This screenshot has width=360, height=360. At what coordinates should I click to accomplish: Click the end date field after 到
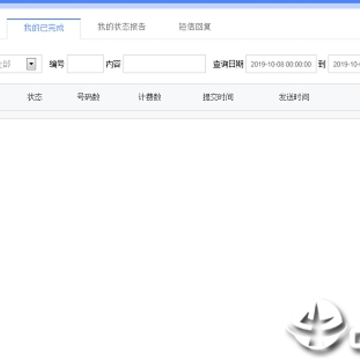pos(344,64)
